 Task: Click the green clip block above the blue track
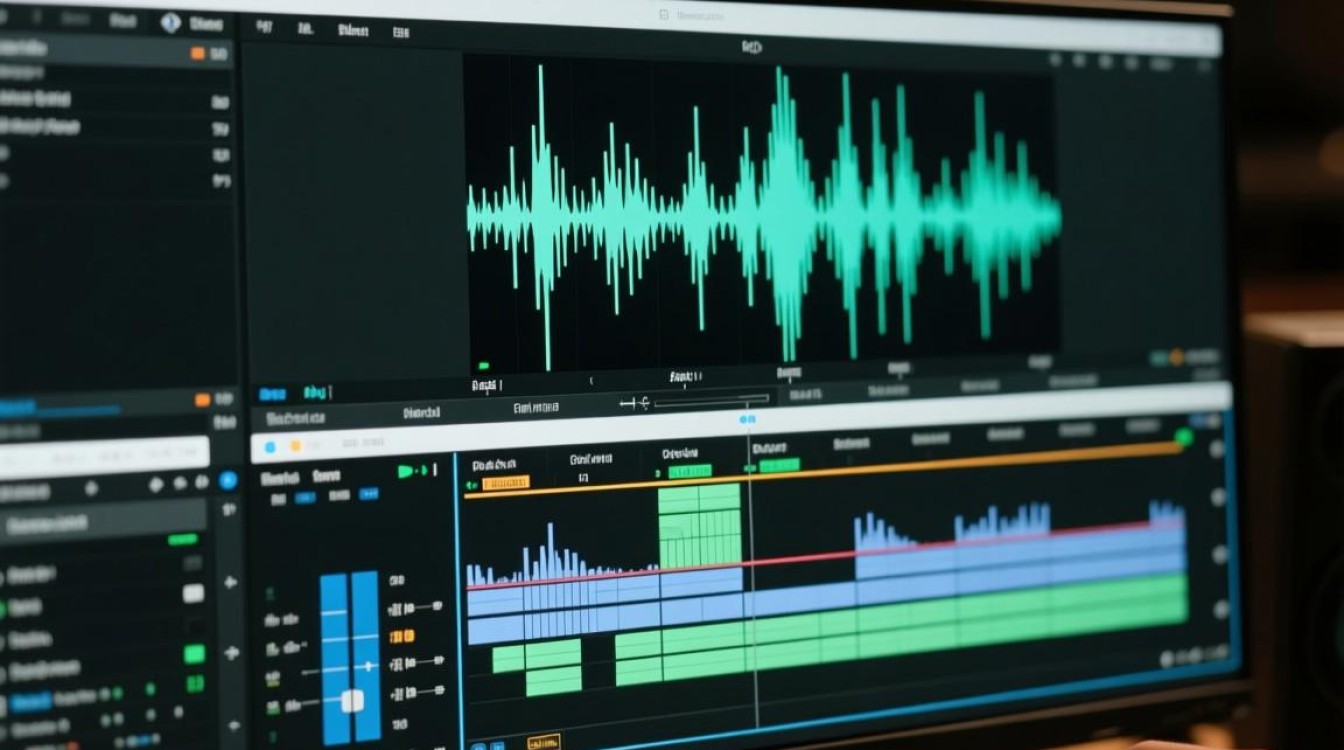700,526
